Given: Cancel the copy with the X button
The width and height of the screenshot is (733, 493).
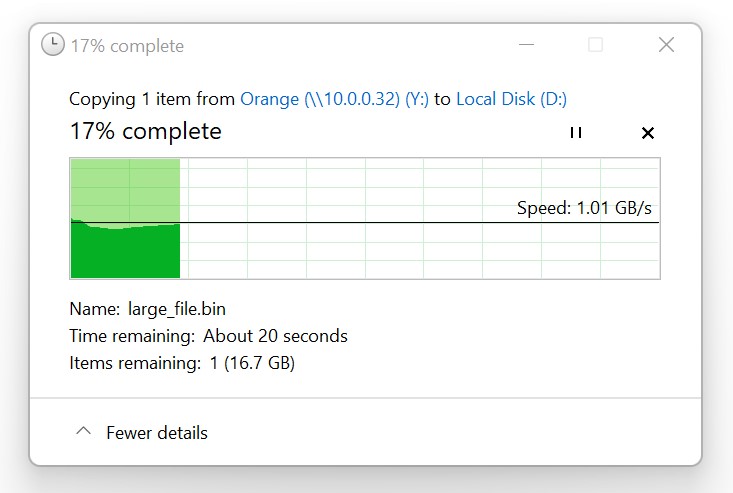Looking at the screenshot, I should 648,133.
